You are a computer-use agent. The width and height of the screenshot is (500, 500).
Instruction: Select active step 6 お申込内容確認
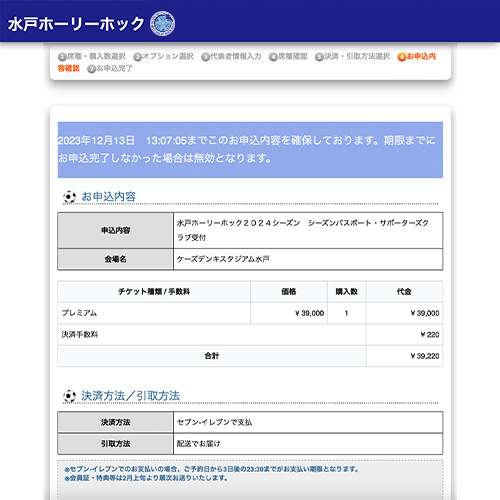[417, 57]
